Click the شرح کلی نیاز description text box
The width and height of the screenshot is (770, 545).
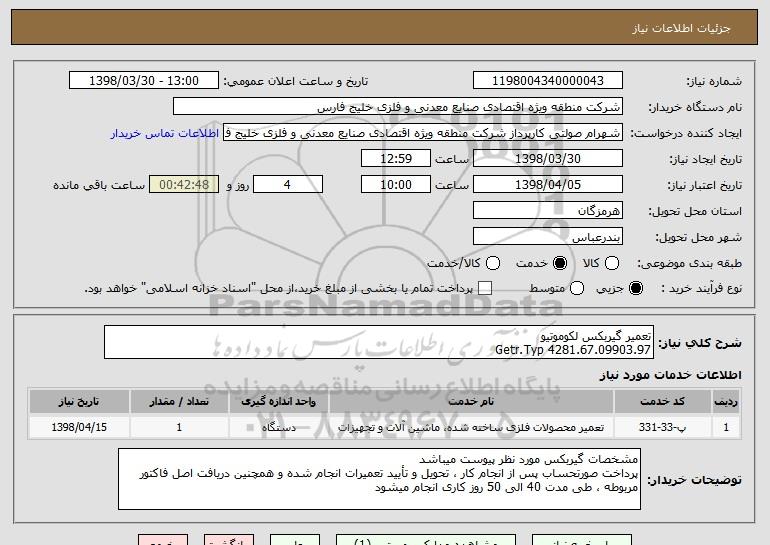coord(379,342)
